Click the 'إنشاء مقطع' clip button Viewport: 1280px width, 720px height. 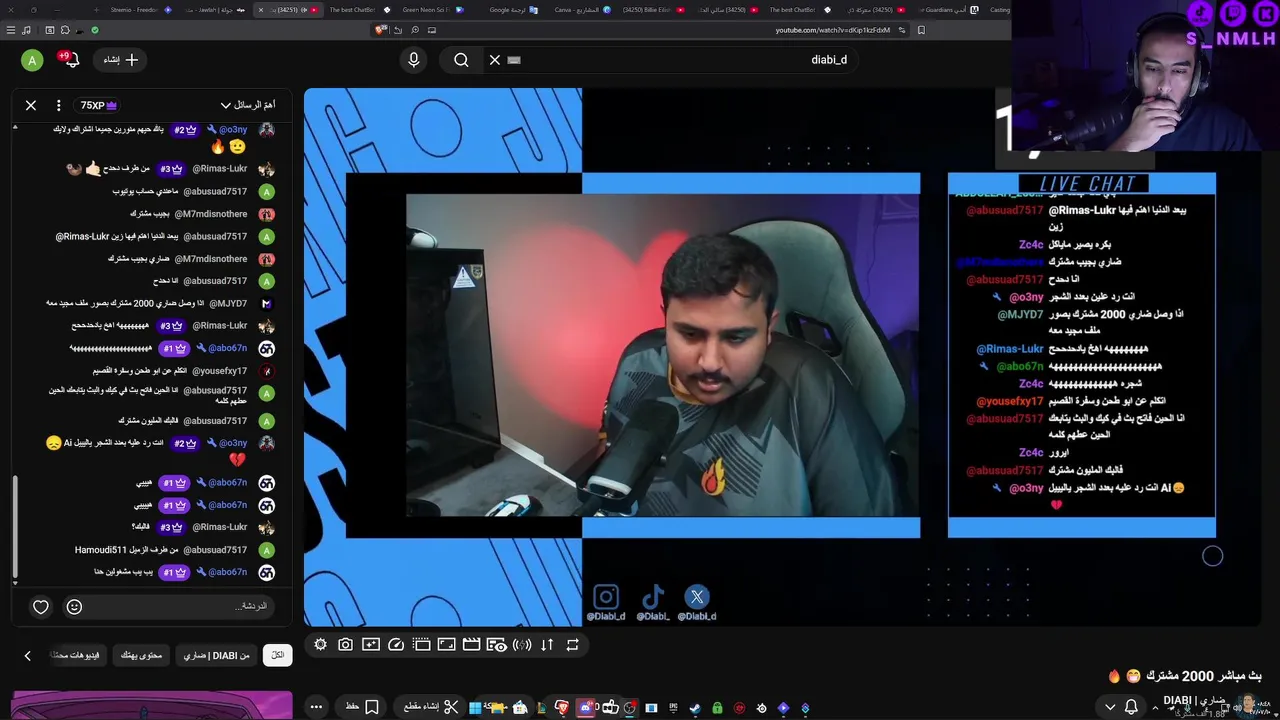point(431,707)
